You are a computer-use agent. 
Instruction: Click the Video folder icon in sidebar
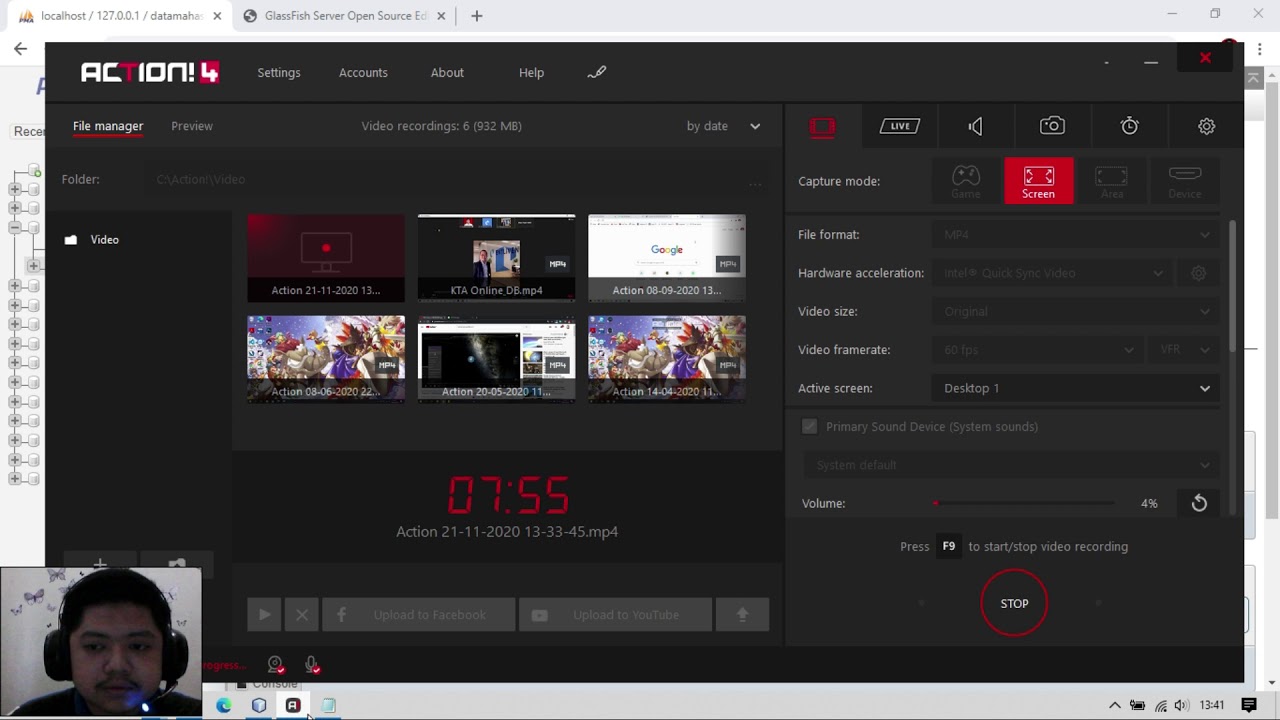(x=70, y=240)
